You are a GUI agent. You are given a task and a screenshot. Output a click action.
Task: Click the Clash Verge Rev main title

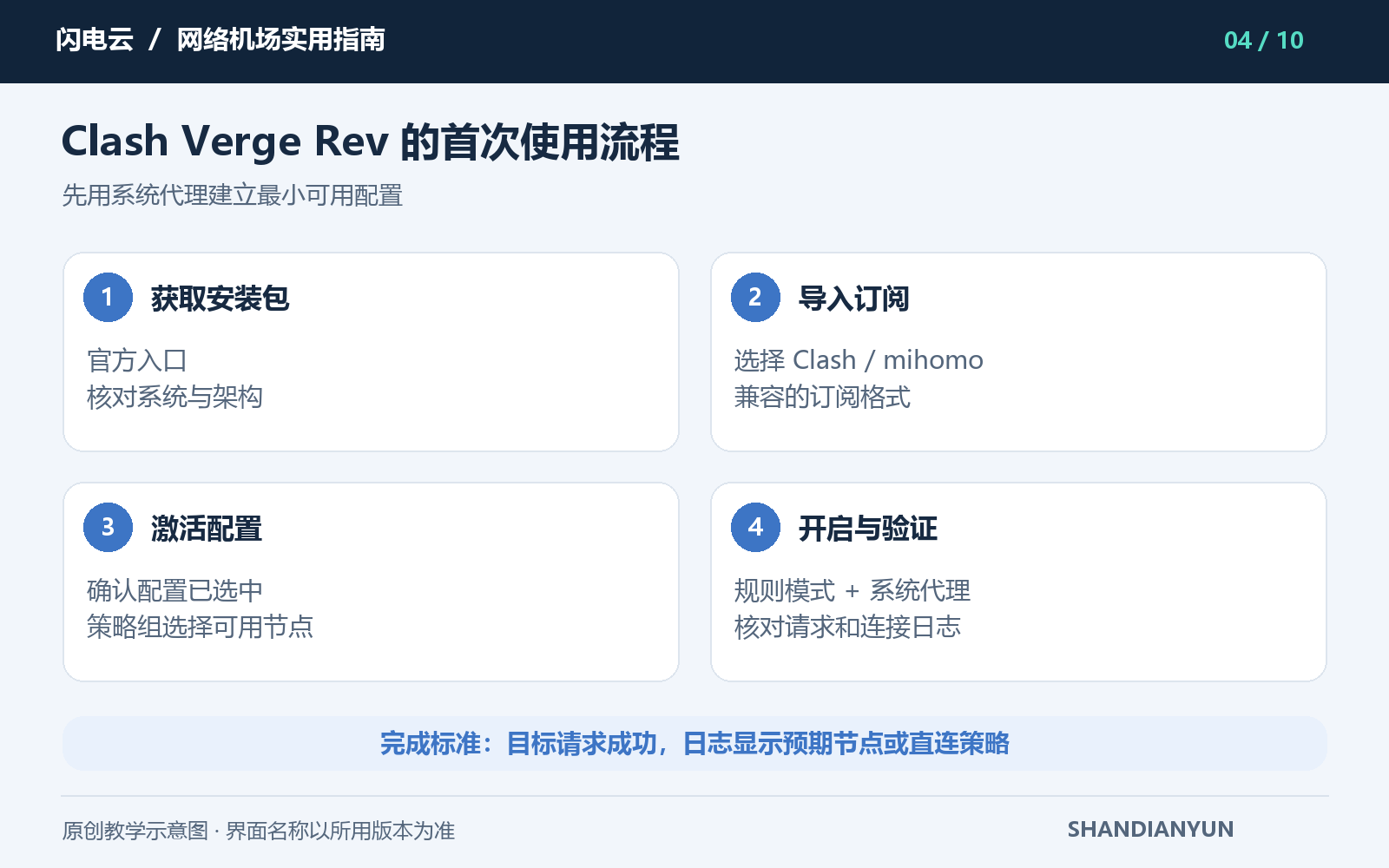coord(371,141)
